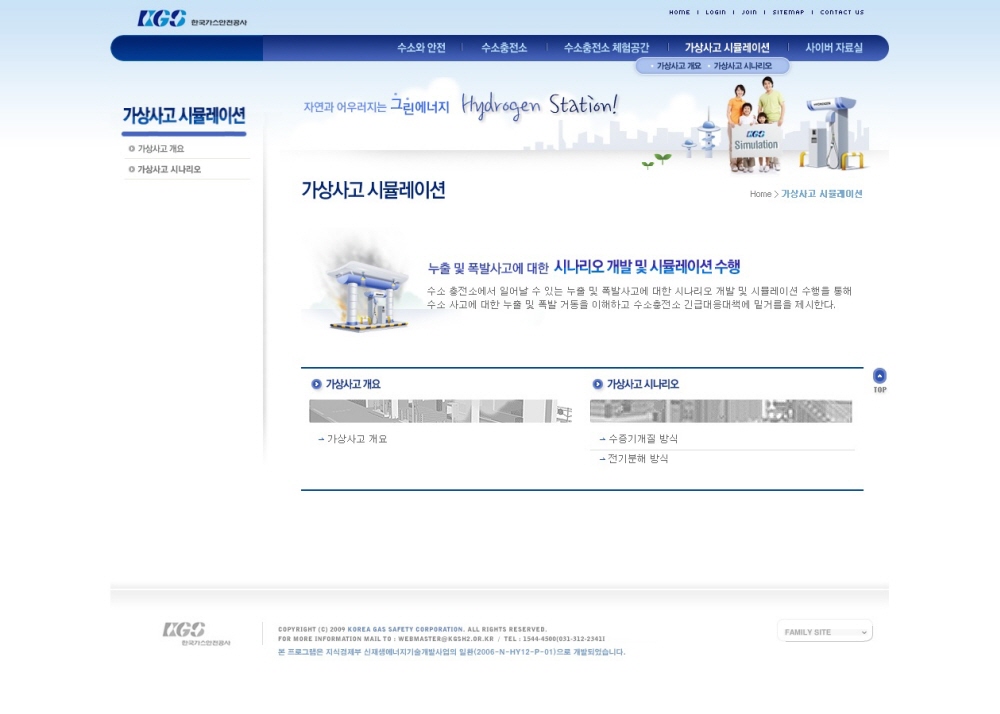Screen dimensions: 1000x714
Task: Click the 가상사고 개요 section heading icon
Action: (x=316, y=384)
